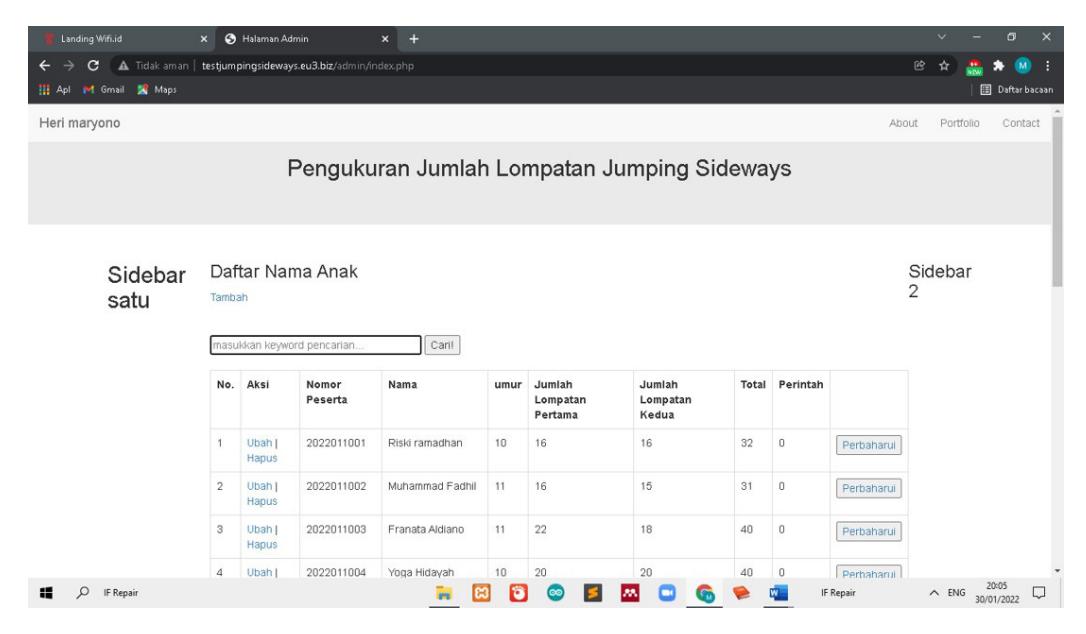Screen dimensions: 1086x634
Task: Open Sublime Text from taskbar
Action: (592, 593)
